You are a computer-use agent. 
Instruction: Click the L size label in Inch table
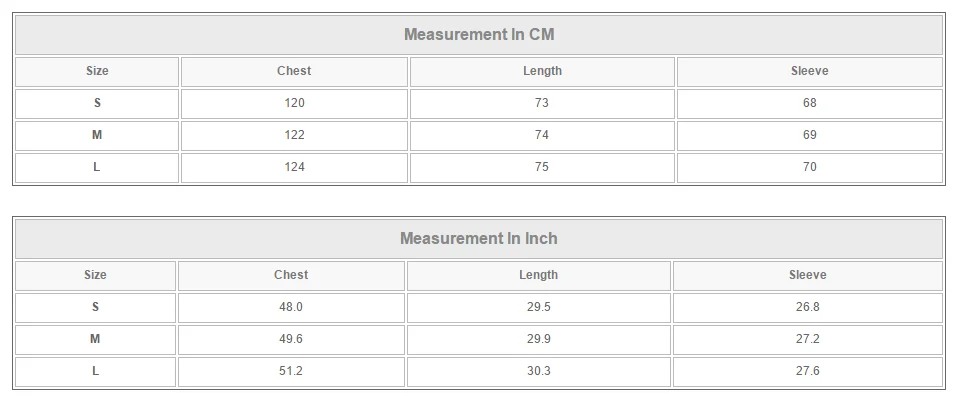point(95,372)
